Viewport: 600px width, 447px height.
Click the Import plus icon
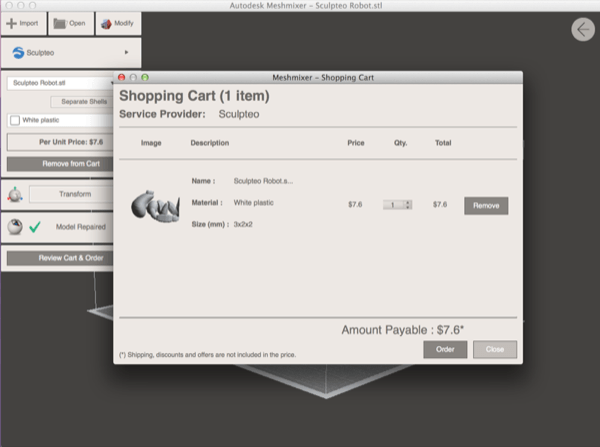click(x=11, y=23)
